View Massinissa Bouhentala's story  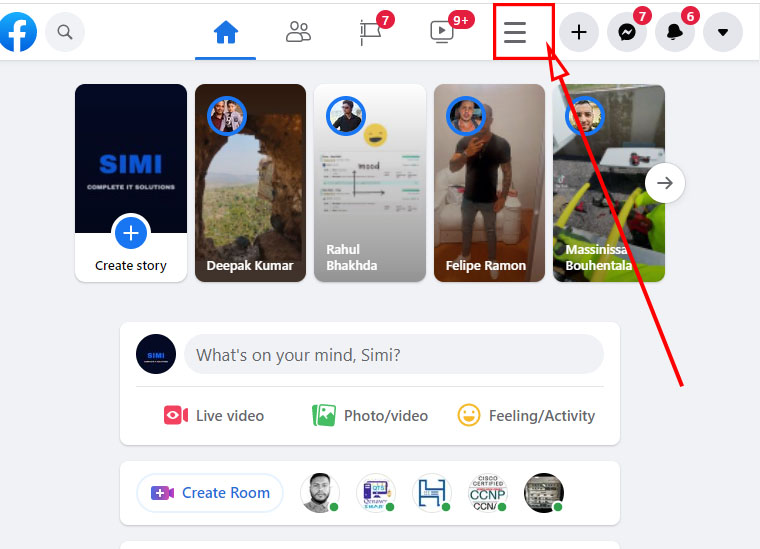[609, 183]
